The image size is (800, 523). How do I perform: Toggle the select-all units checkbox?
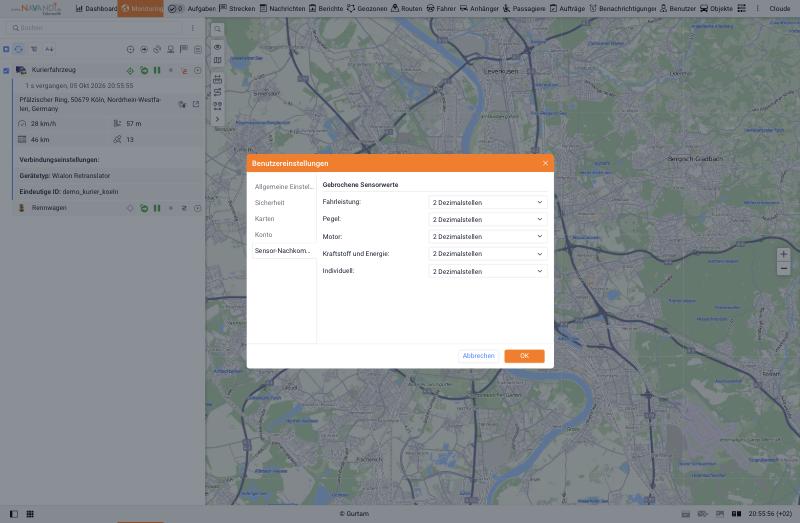pos(6,49)
